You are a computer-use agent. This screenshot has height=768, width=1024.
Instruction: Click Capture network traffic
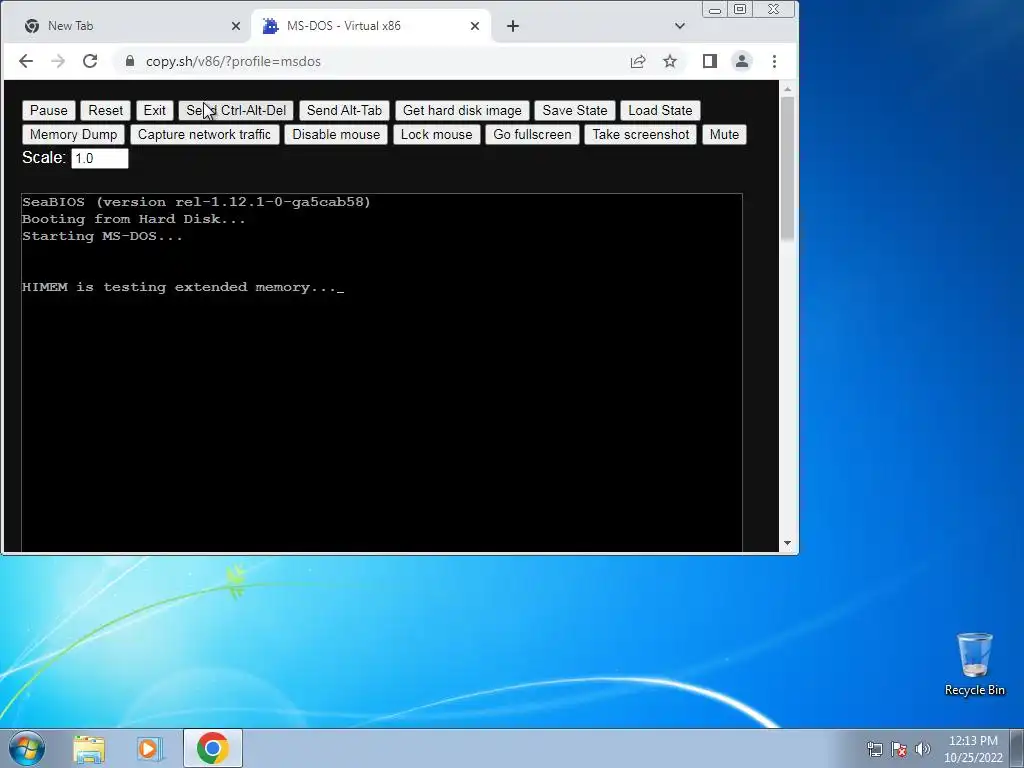pos(204,135)
